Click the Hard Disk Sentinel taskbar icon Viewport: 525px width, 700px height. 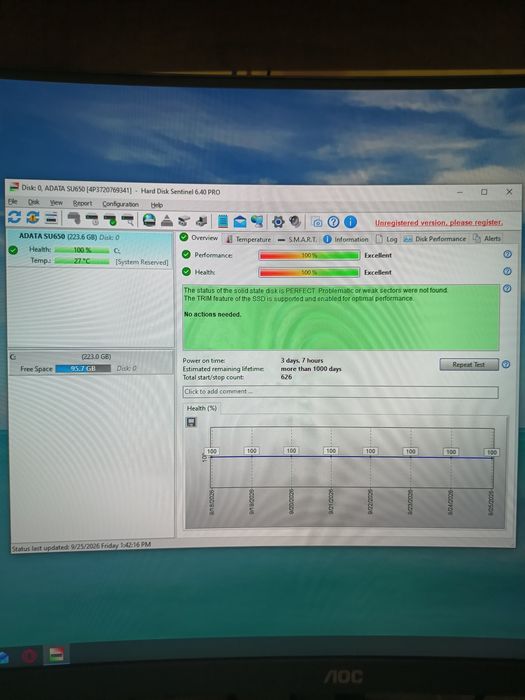(56, 655)
